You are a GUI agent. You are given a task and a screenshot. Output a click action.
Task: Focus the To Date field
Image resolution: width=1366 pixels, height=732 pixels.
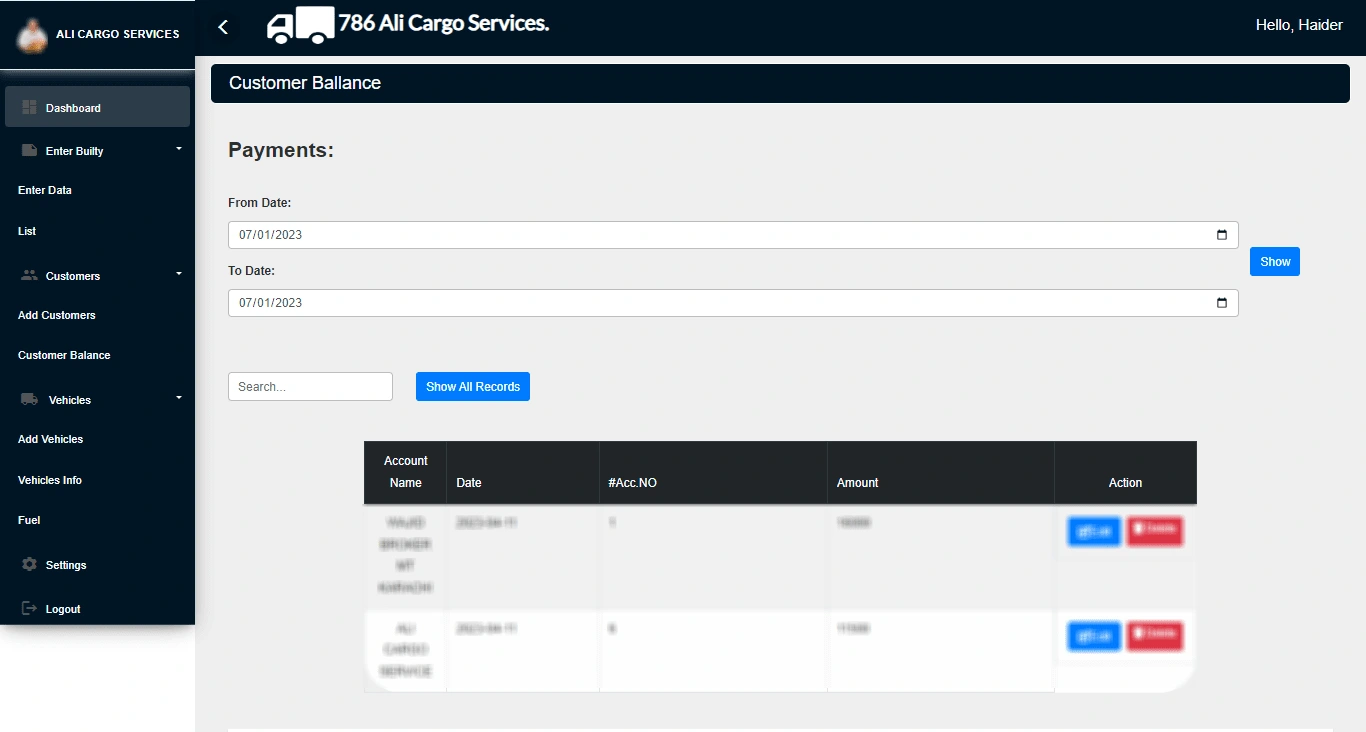coord(733,303)
